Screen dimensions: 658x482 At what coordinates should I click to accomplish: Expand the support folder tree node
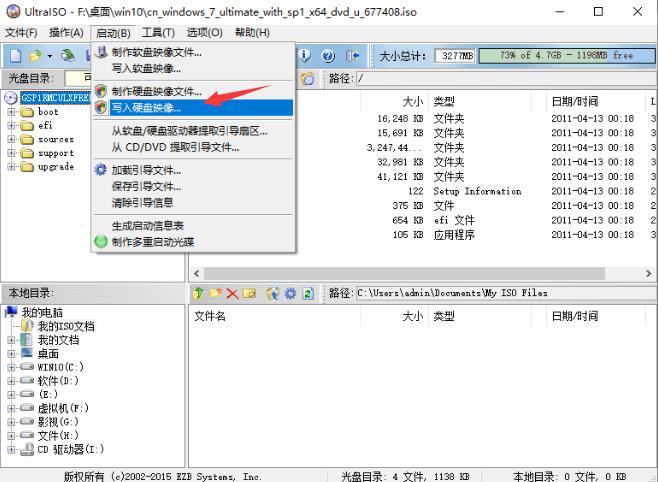[11, 153]
